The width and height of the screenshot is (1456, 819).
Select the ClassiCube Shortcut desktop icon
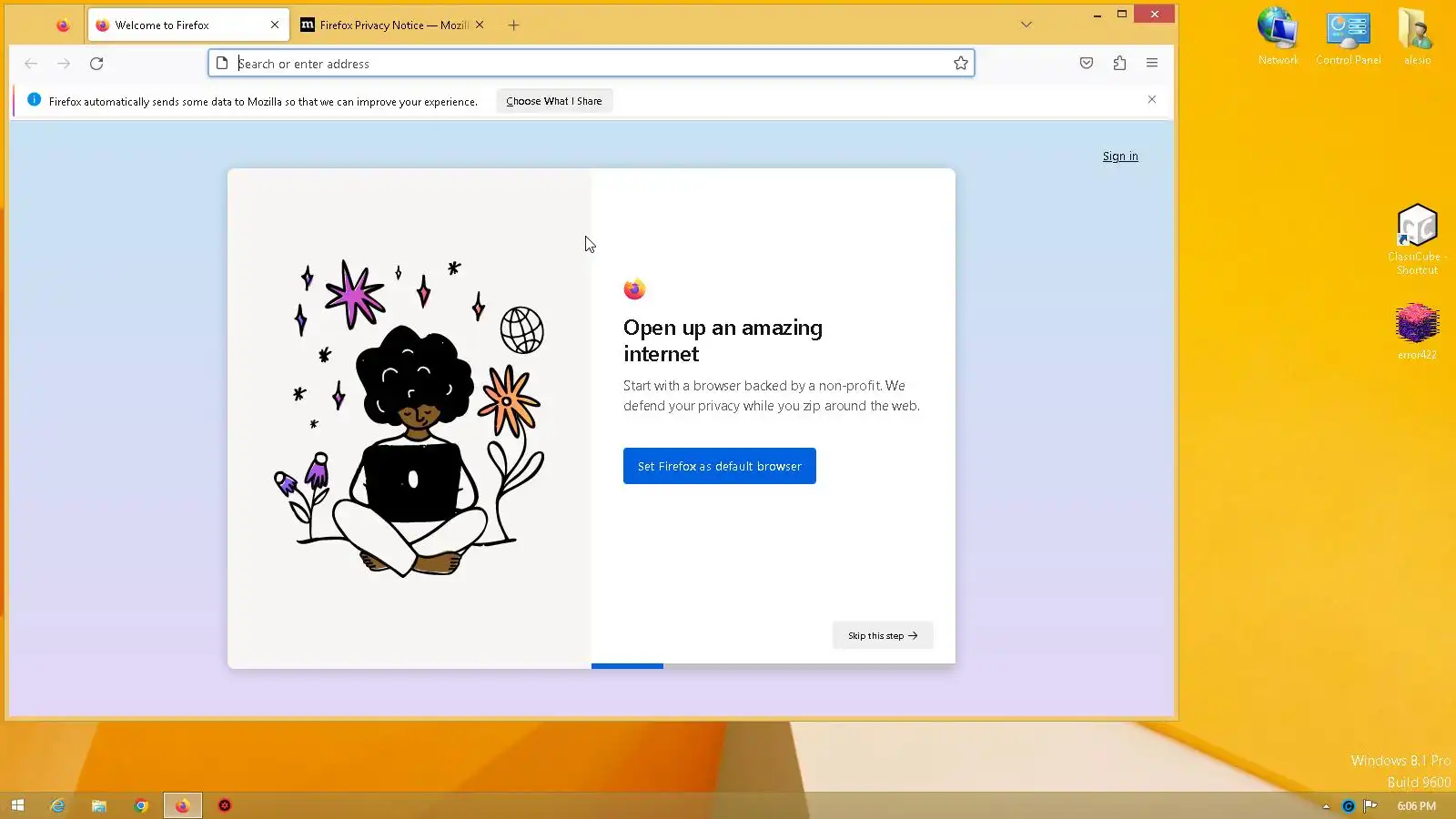(x=1417, y=239)
